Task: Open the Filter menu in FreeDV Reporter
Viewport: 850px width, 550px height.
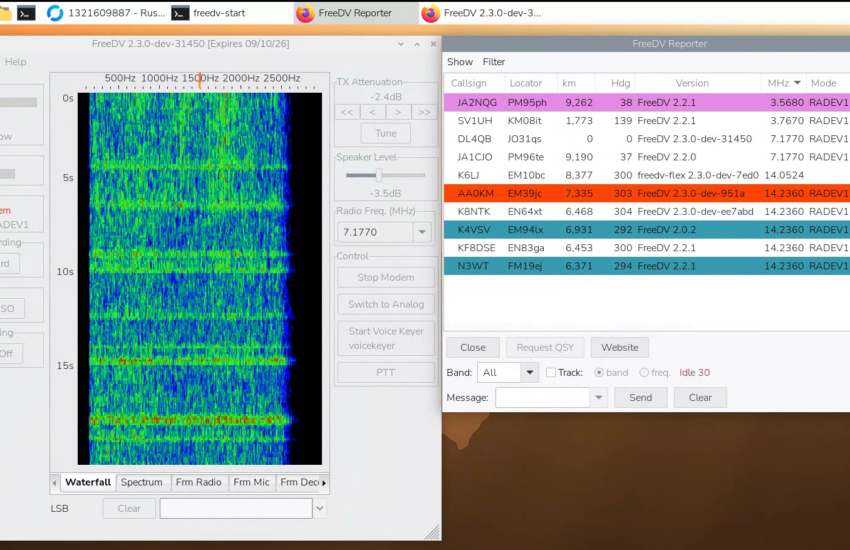Action: [494, 62]
